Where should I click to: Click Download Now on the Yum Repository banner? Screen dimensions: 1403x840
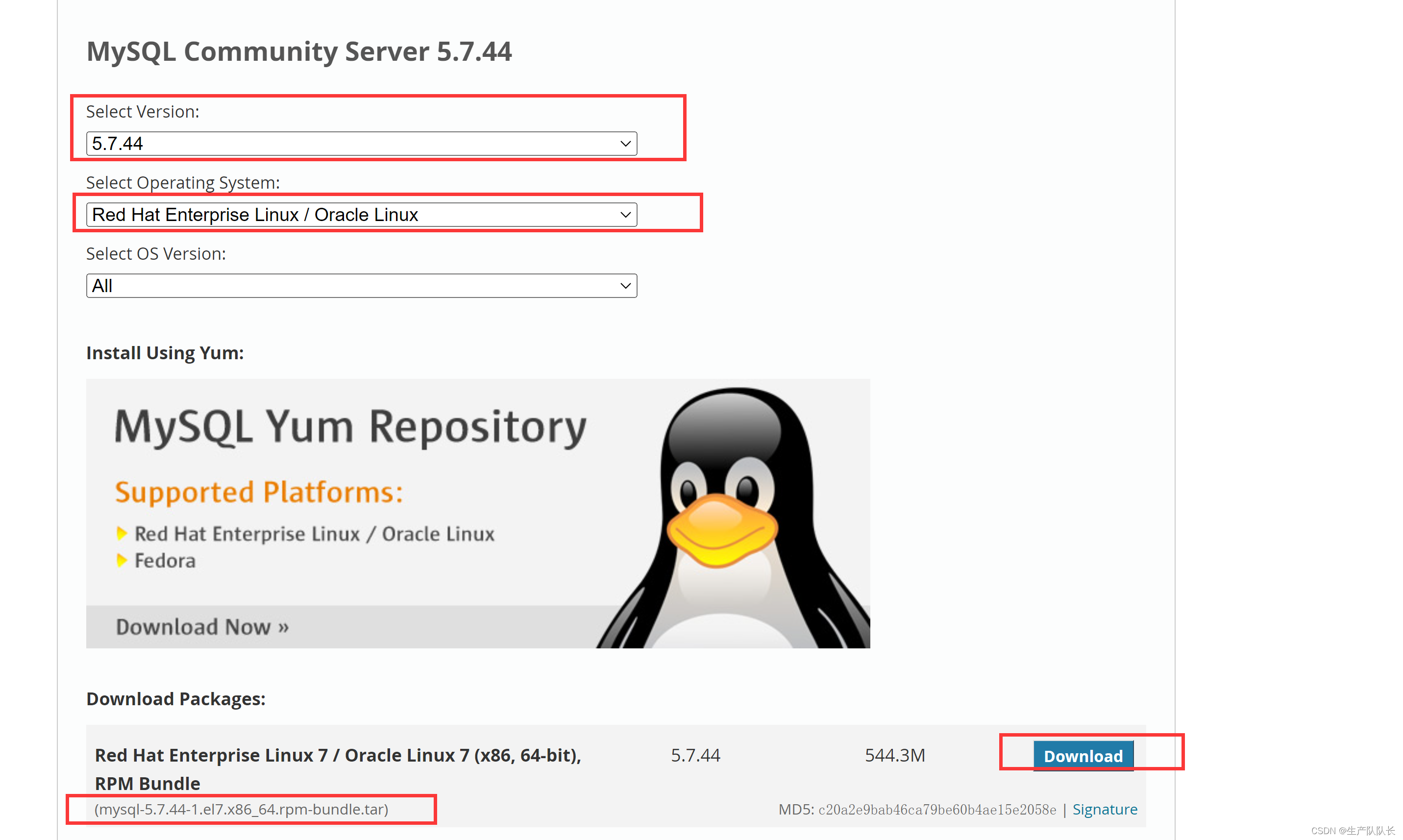[202, 627]
